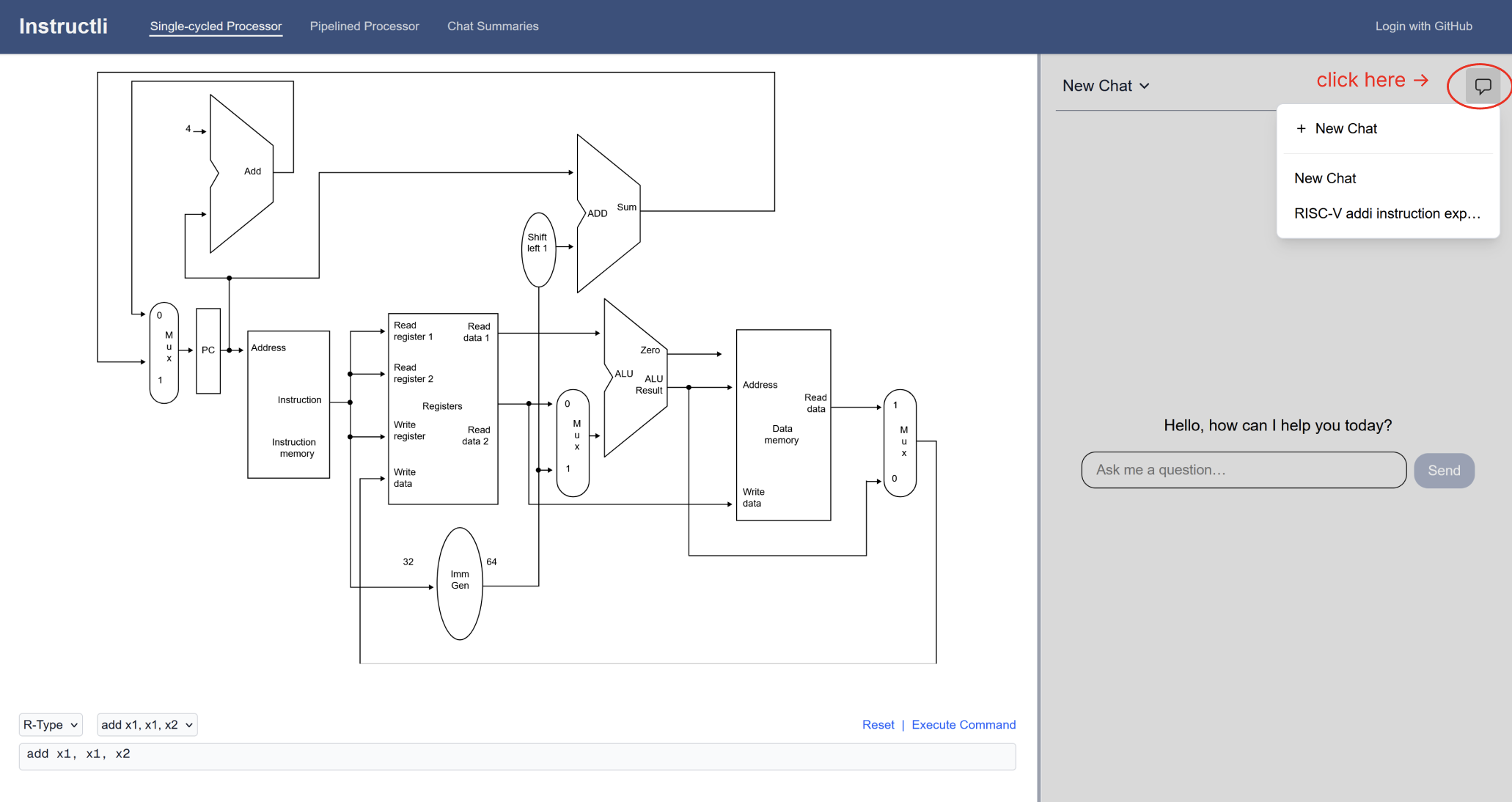Click the Read register 1 label
The height and width of the screenshot is (802, 1512).
click(x=413, y=331)
